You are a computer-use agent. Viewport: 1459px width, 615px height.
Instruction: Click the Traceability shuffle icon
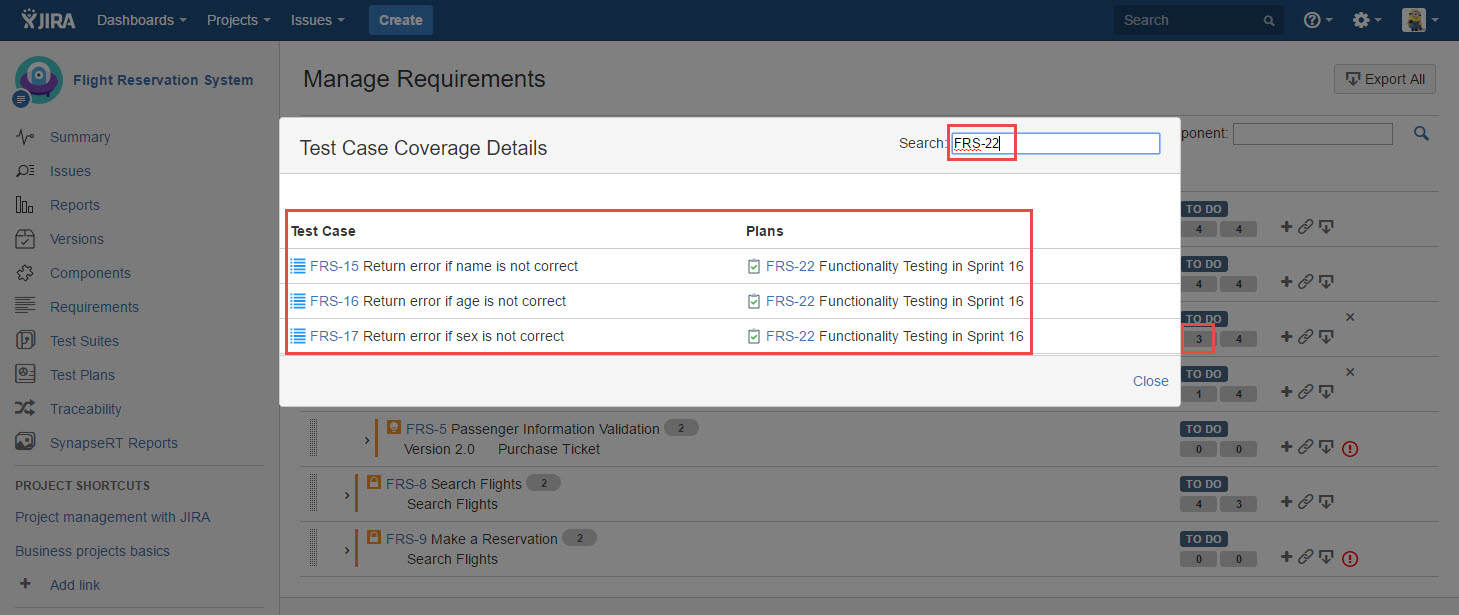click(25, 409)
